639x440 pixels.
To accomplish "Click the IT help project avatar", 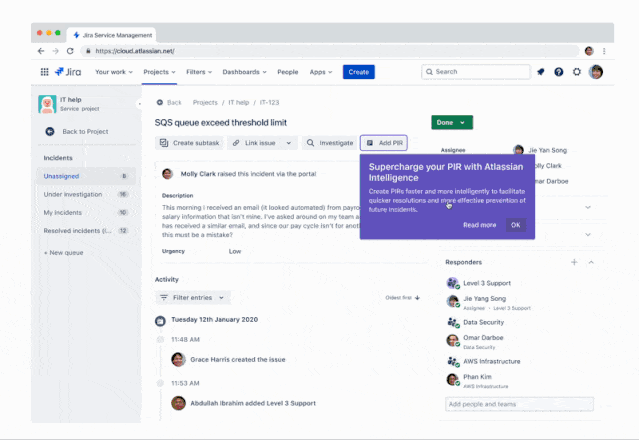I will click(x=47, y=104).
